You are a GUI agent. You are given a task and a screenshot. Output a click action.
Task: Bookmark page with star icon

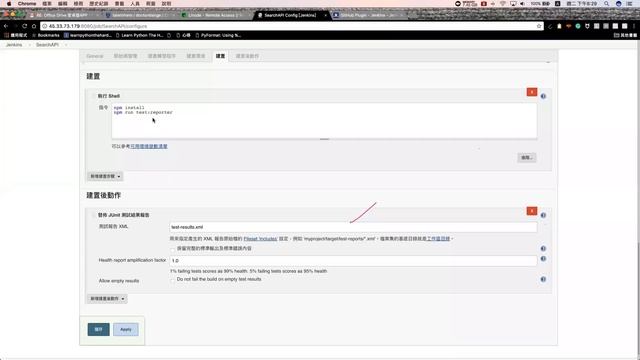coord(539,26)
